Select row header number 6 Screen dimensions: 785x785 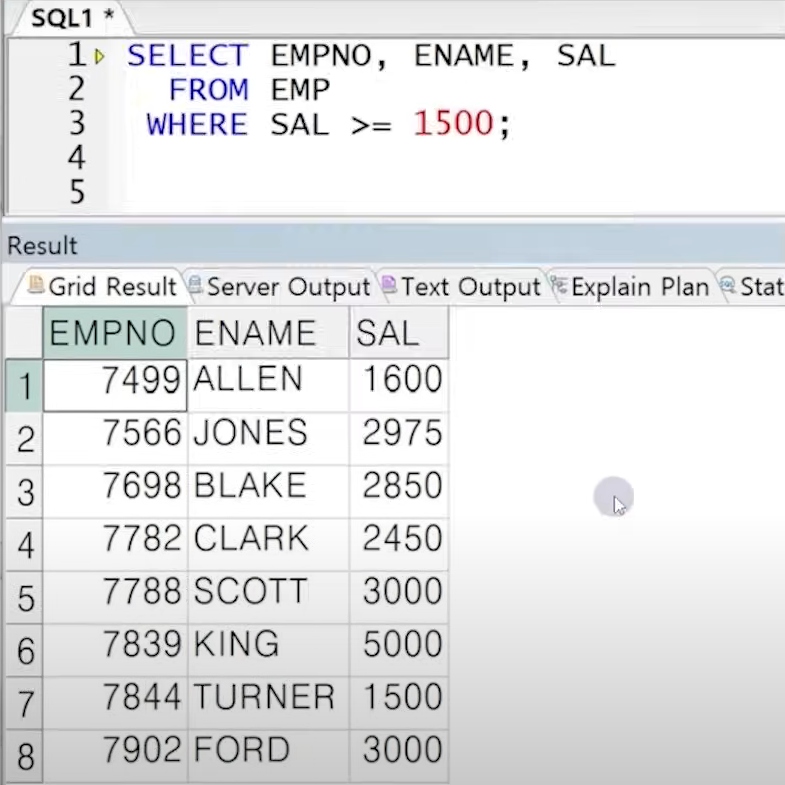pos(24,651)
